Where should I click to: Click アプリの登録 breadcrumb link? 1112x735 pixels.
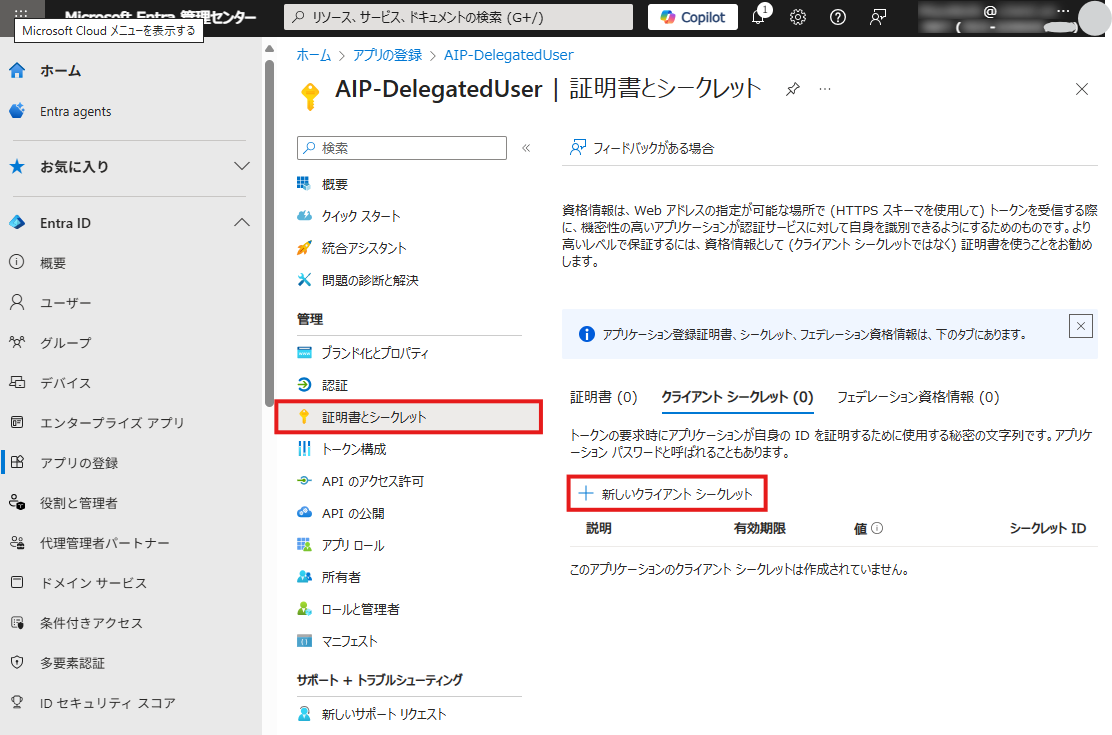coord(387,55)
